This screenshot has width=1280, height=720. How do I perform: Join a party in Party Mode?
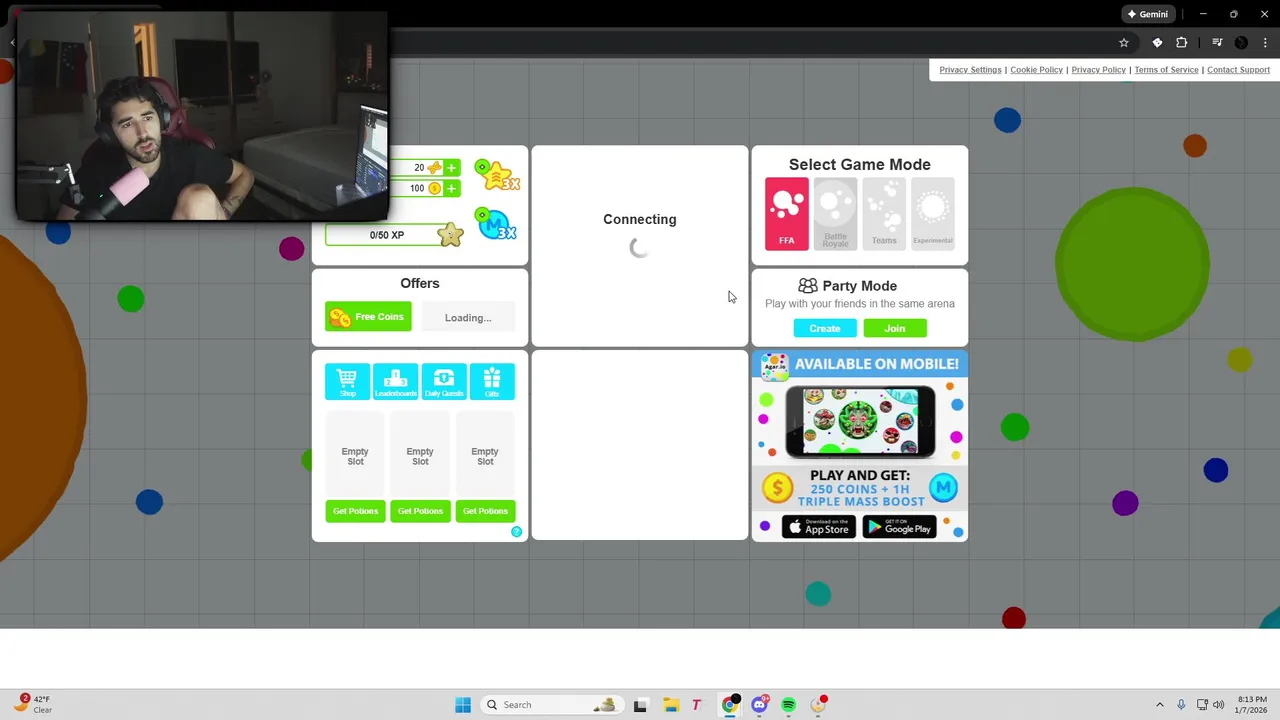(895, 328)
